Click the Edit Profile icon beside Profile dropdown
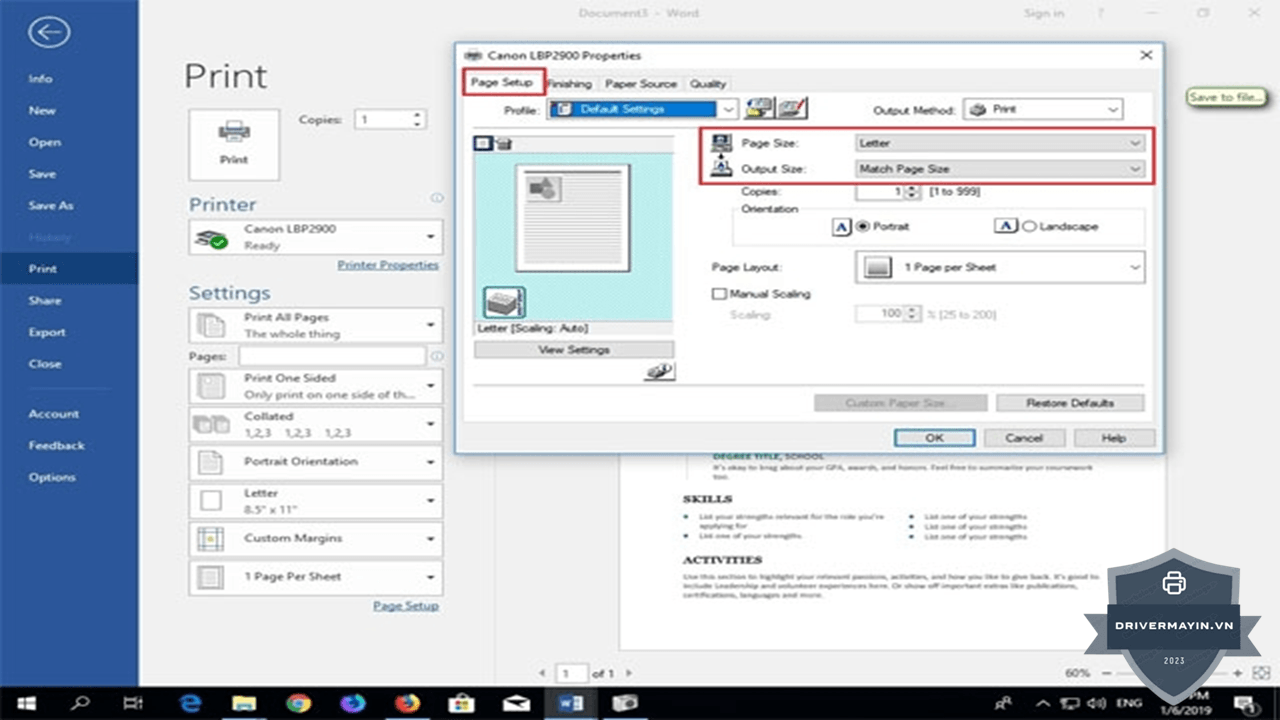 792,109
